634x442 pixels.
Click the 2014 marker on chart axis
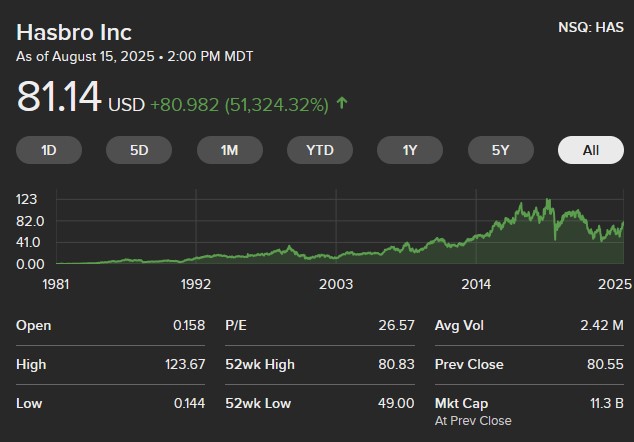[476, 284]
